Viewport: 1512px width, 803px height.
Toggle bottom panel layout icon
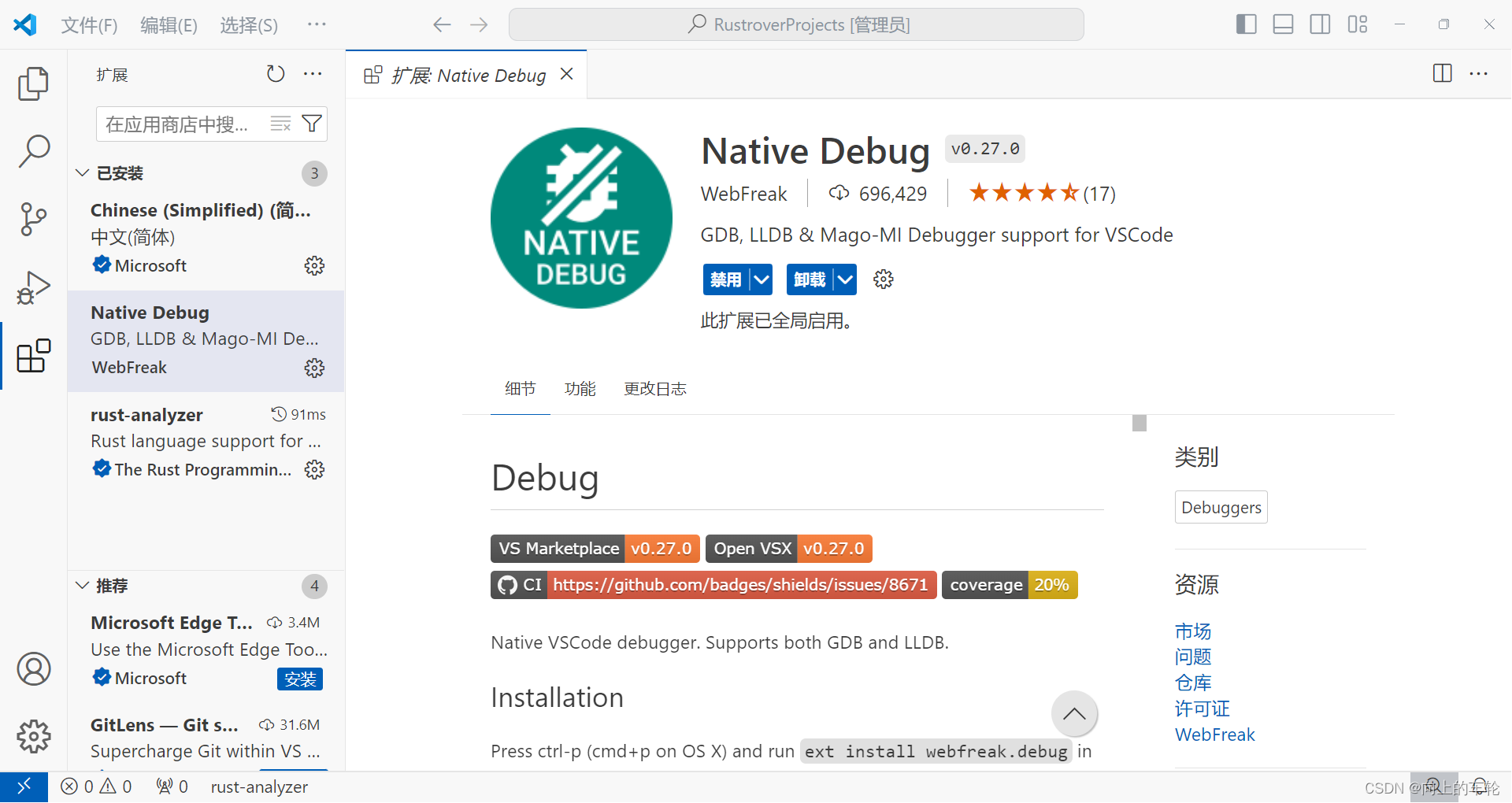click(x=1283, y=24)
